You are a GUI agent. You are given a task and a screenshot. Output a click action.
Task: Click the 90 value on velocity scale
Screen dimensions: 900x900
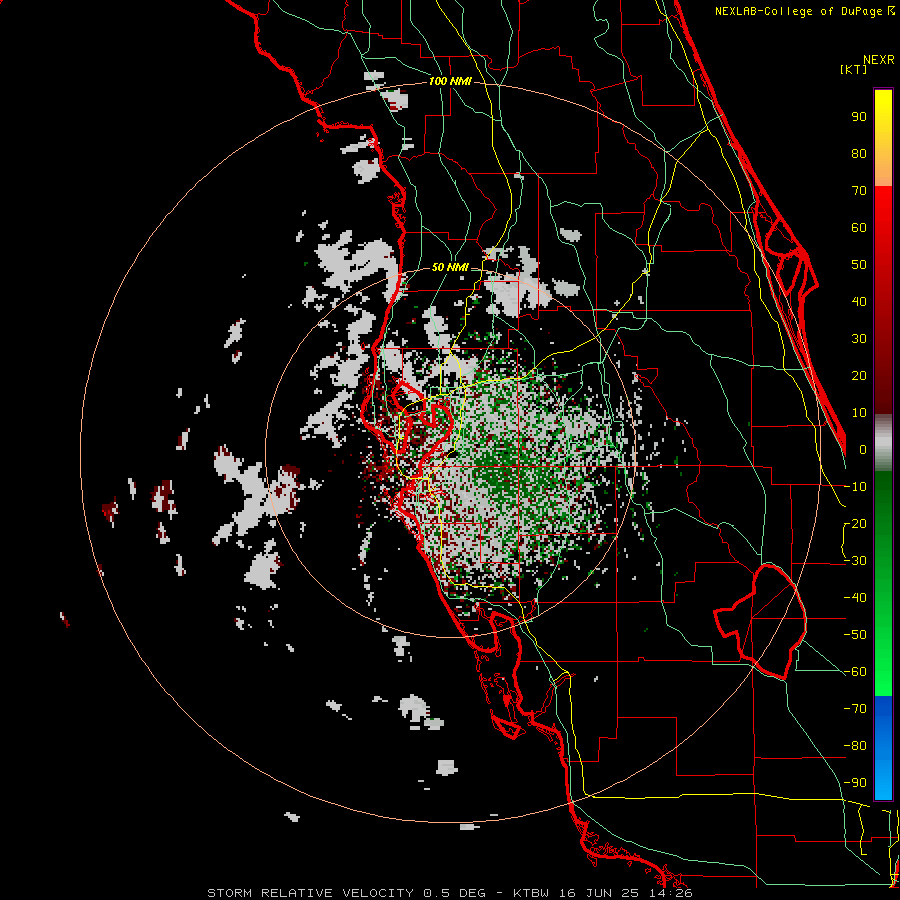[x=859, y=117]
